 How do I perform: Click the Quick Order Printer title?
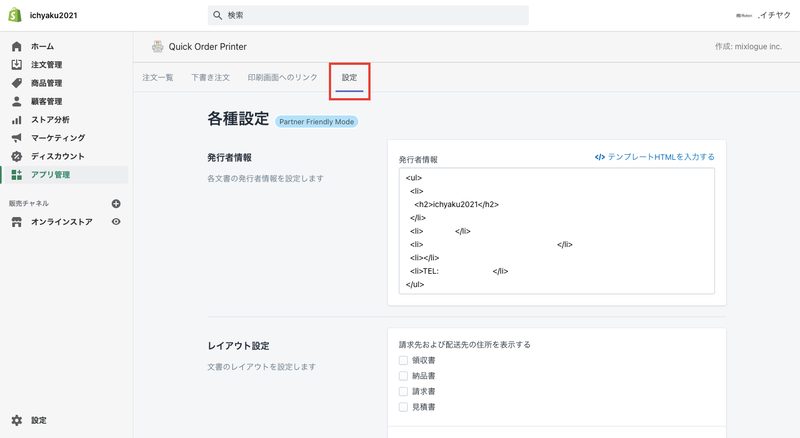(208, 46)
